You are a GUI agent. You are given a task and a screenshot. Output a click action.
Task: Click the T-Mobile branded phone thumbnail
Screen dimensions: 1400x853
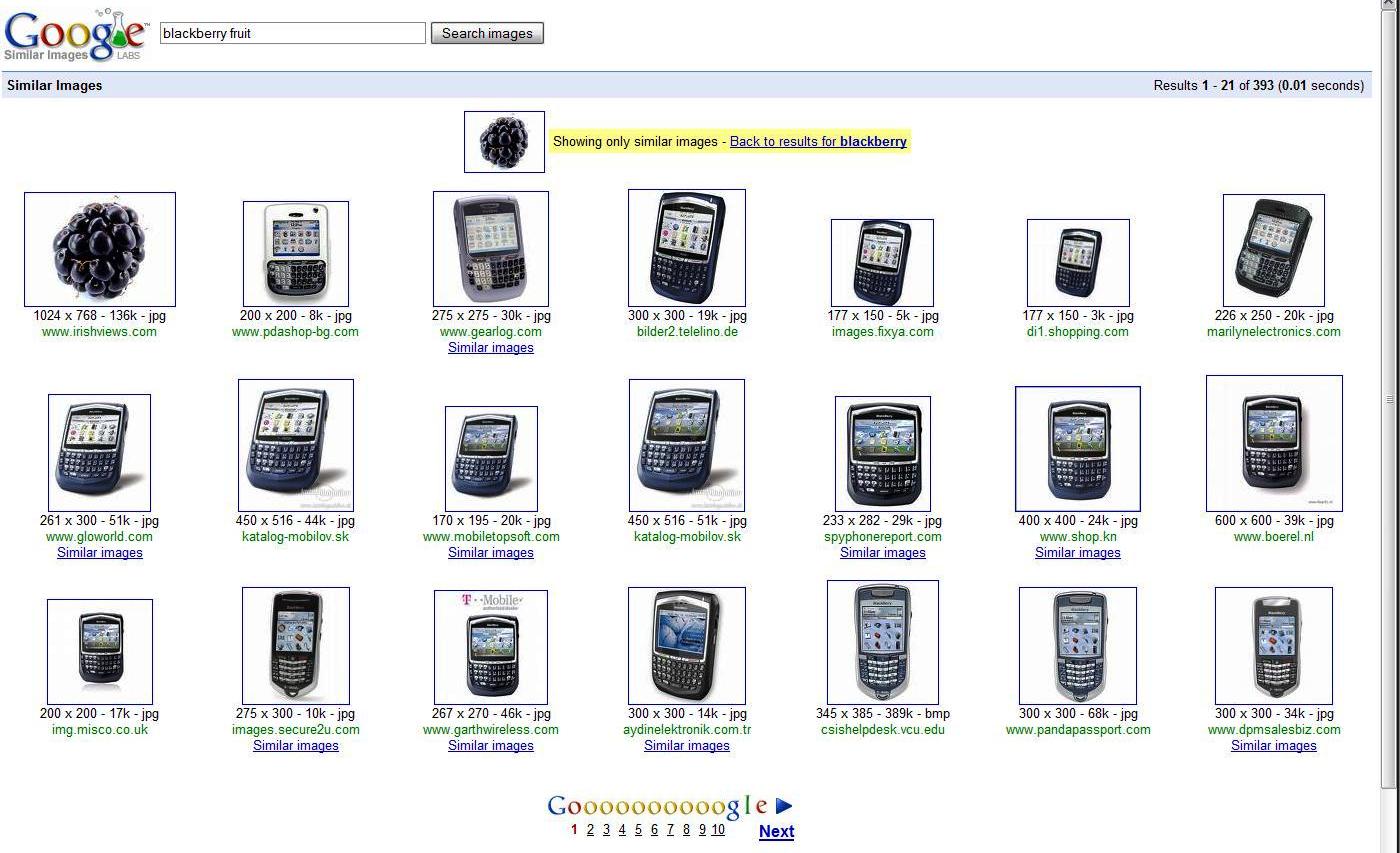pos(490,645)
